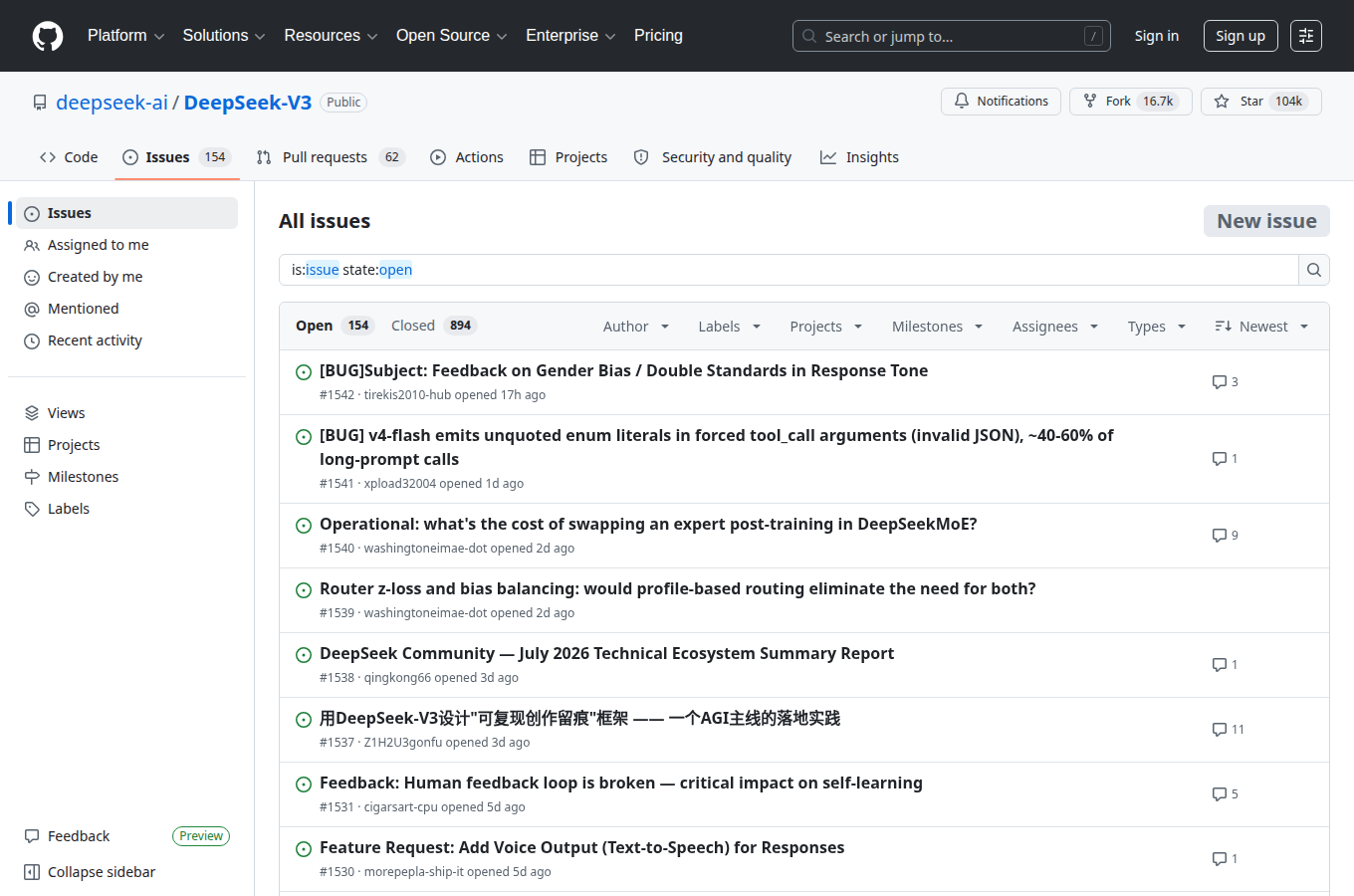Open Milestones in the sidebar
1354x896 pixels.
click(126, 477)
